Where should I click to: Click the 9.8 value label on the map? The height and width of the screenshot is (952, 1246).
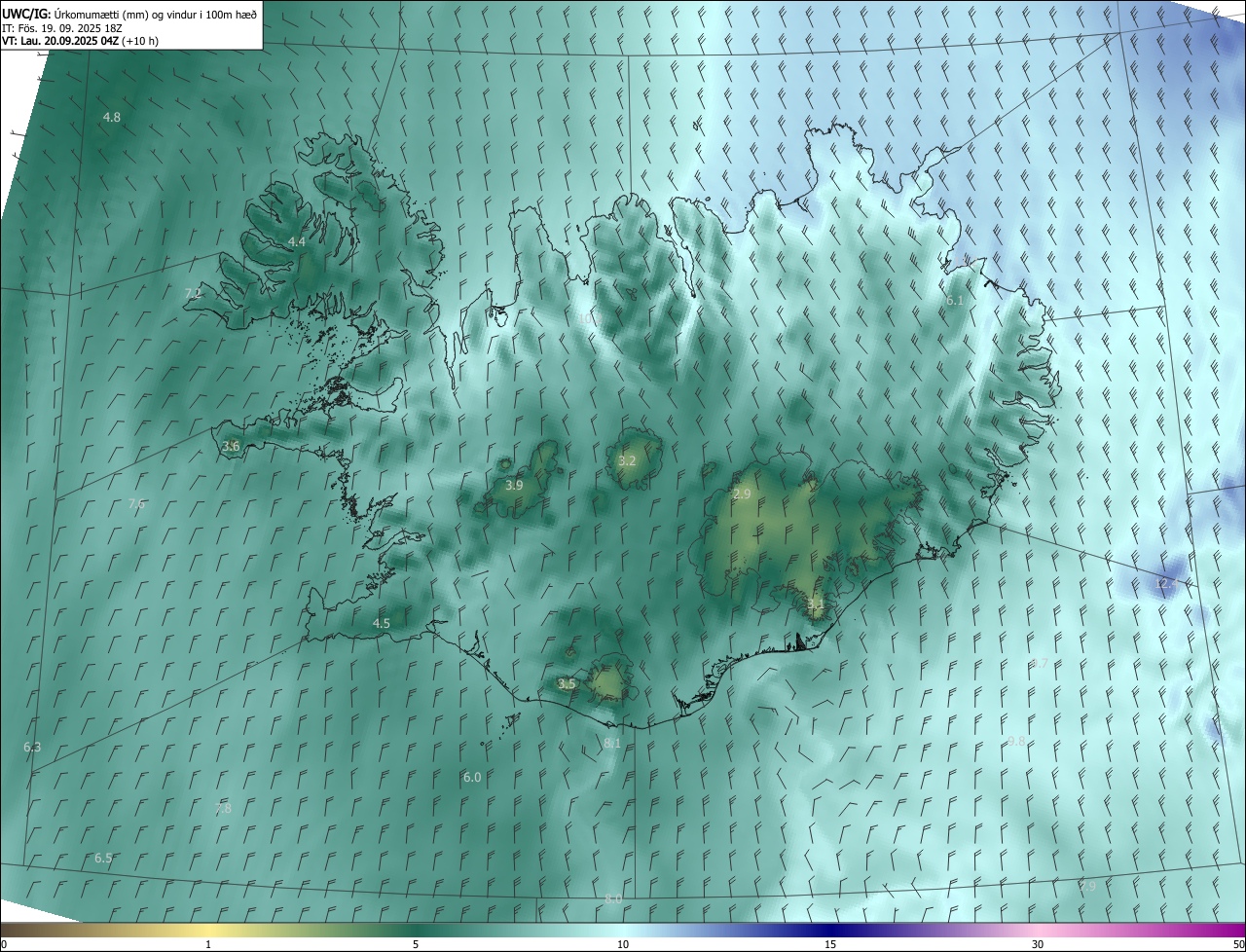pyautogui.click(x=1016, y=741)
